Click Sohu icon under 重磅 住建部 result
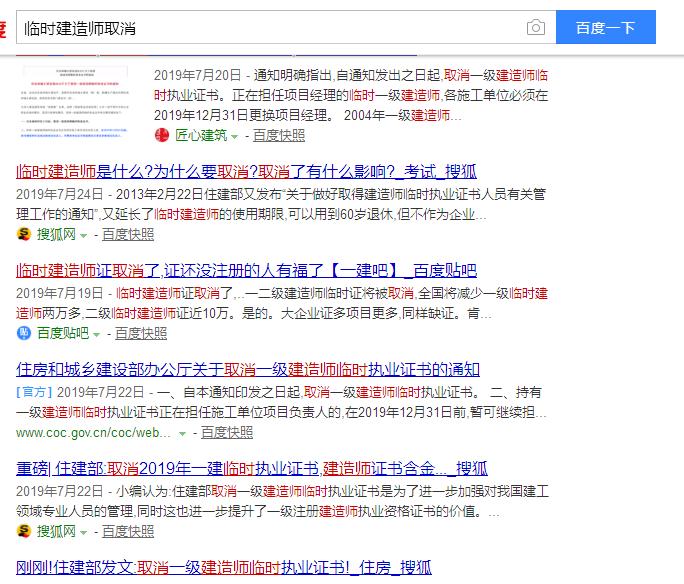Image resolution: width=684 pixels, height=584 pixels. [24, 530]
